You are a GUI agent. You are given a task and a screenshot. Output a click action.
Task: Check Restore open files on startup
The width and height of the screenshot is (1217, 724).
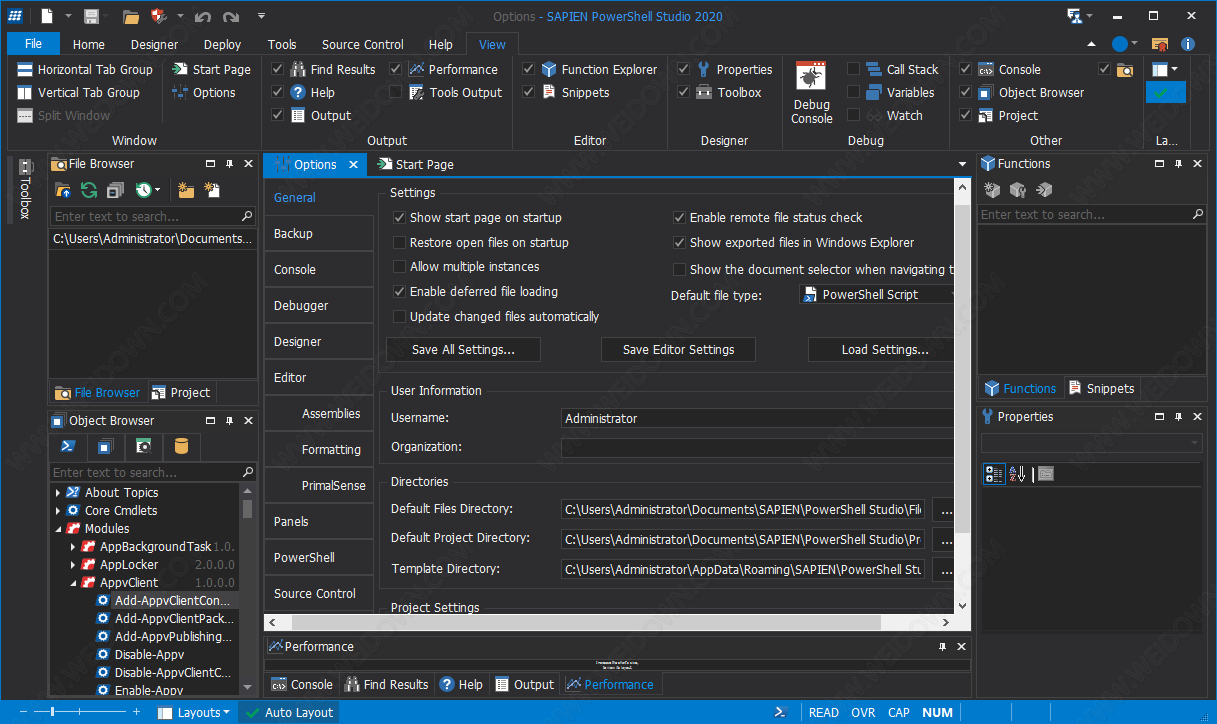(x=400, y=242)
